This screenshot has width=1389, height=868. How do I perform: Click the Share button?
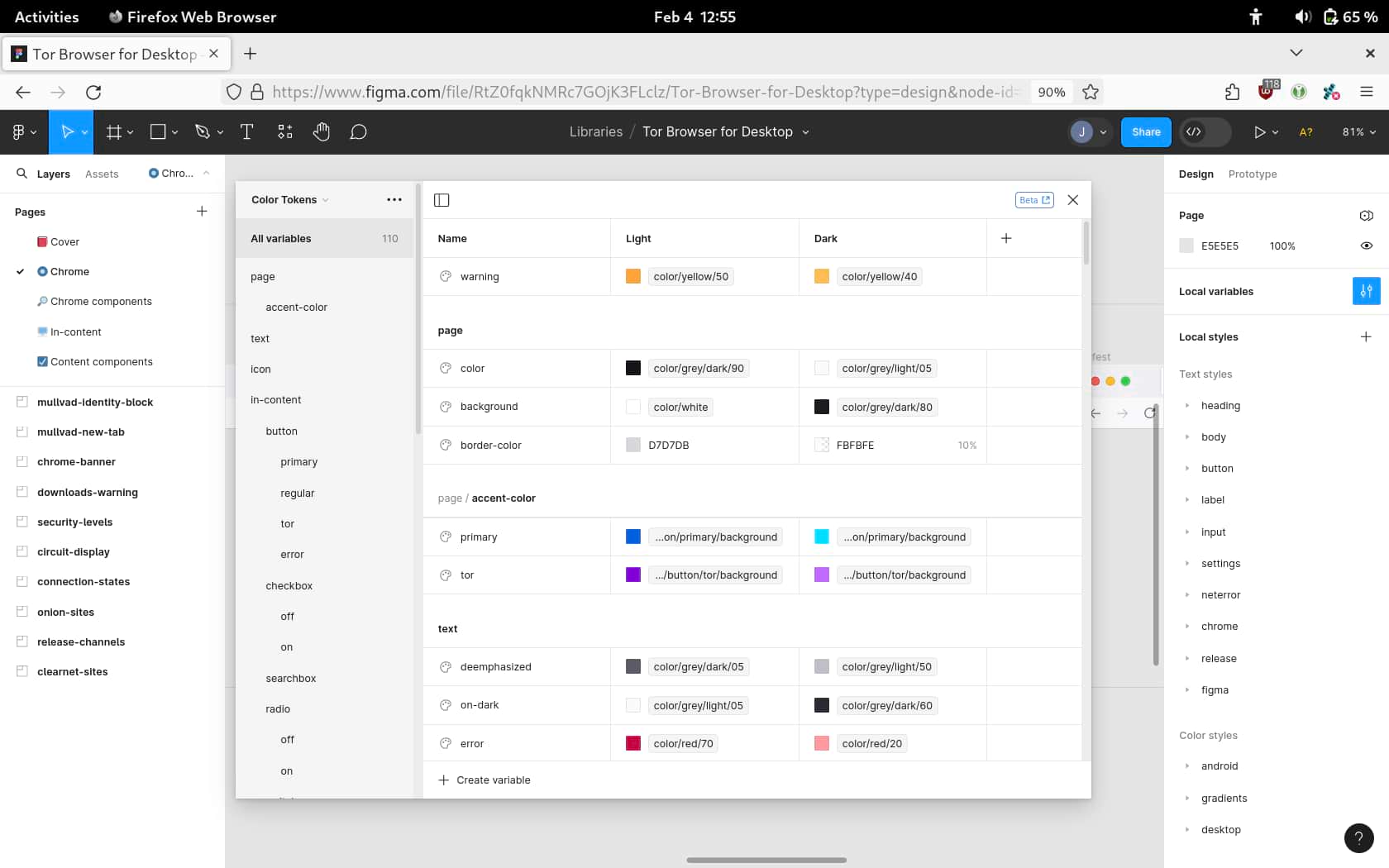click(1146, 132)
